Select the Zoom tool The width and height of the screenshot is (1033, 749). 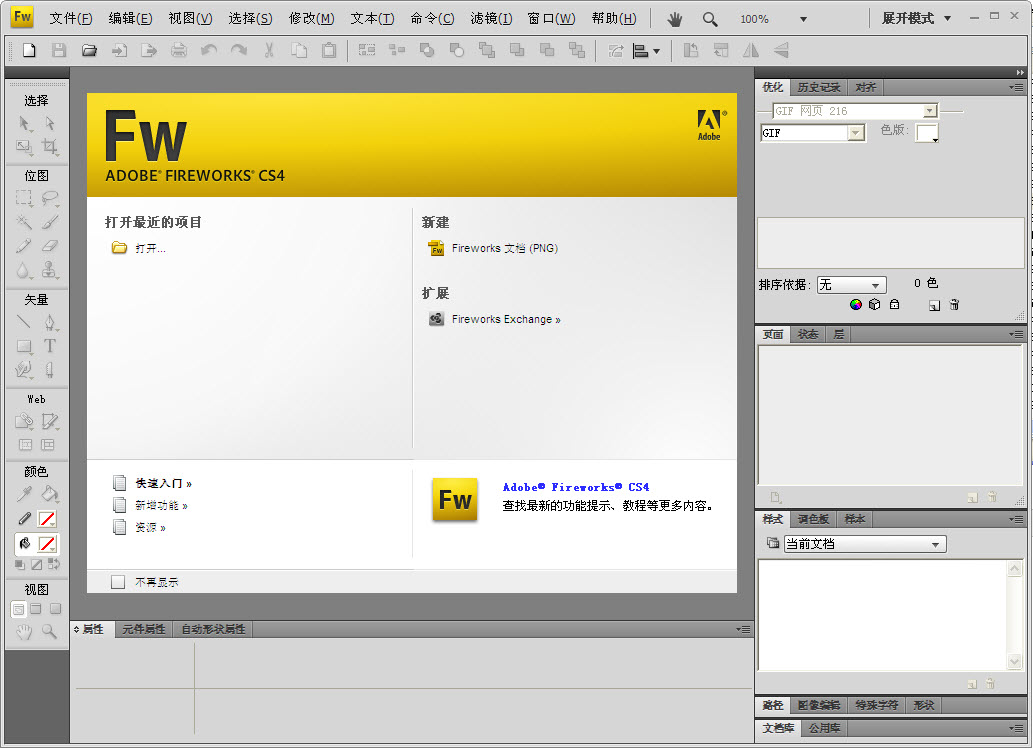pos(48,630)
